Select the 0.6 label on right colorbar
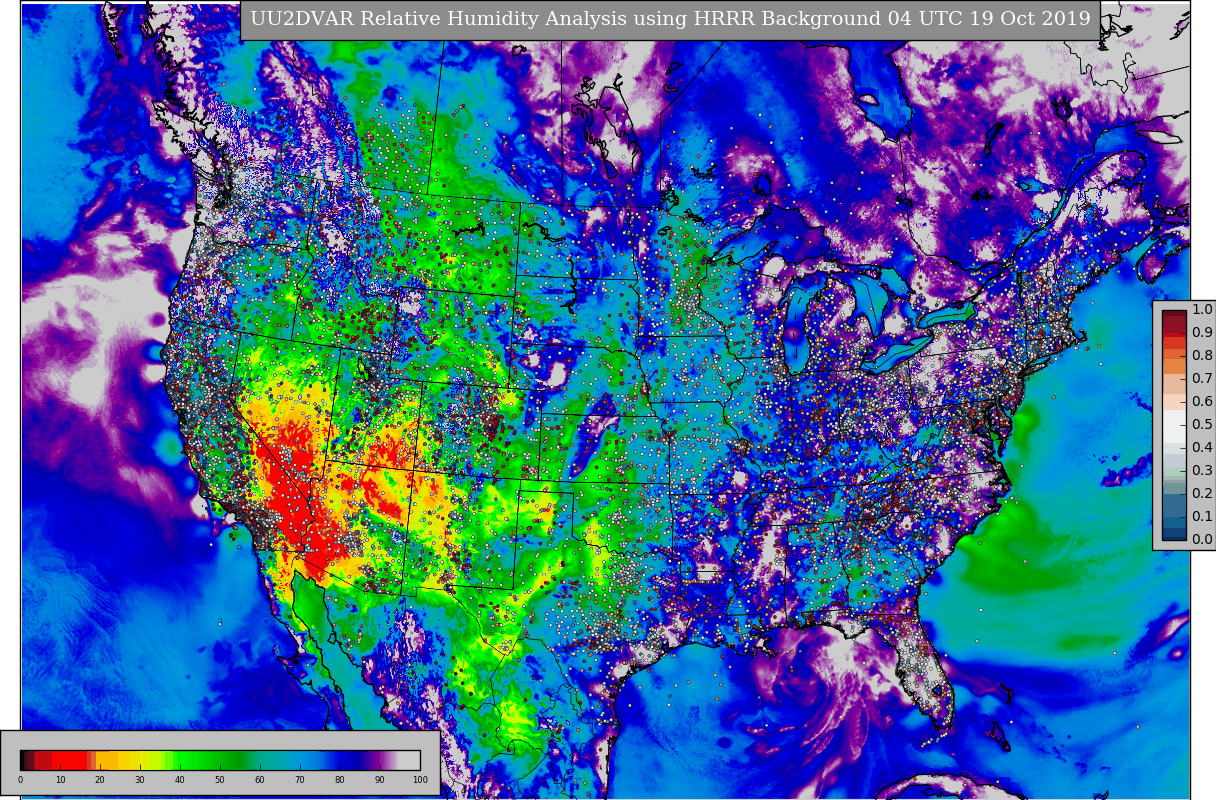This screenshot has width=1216, height=800. [x=1202, y=402]
